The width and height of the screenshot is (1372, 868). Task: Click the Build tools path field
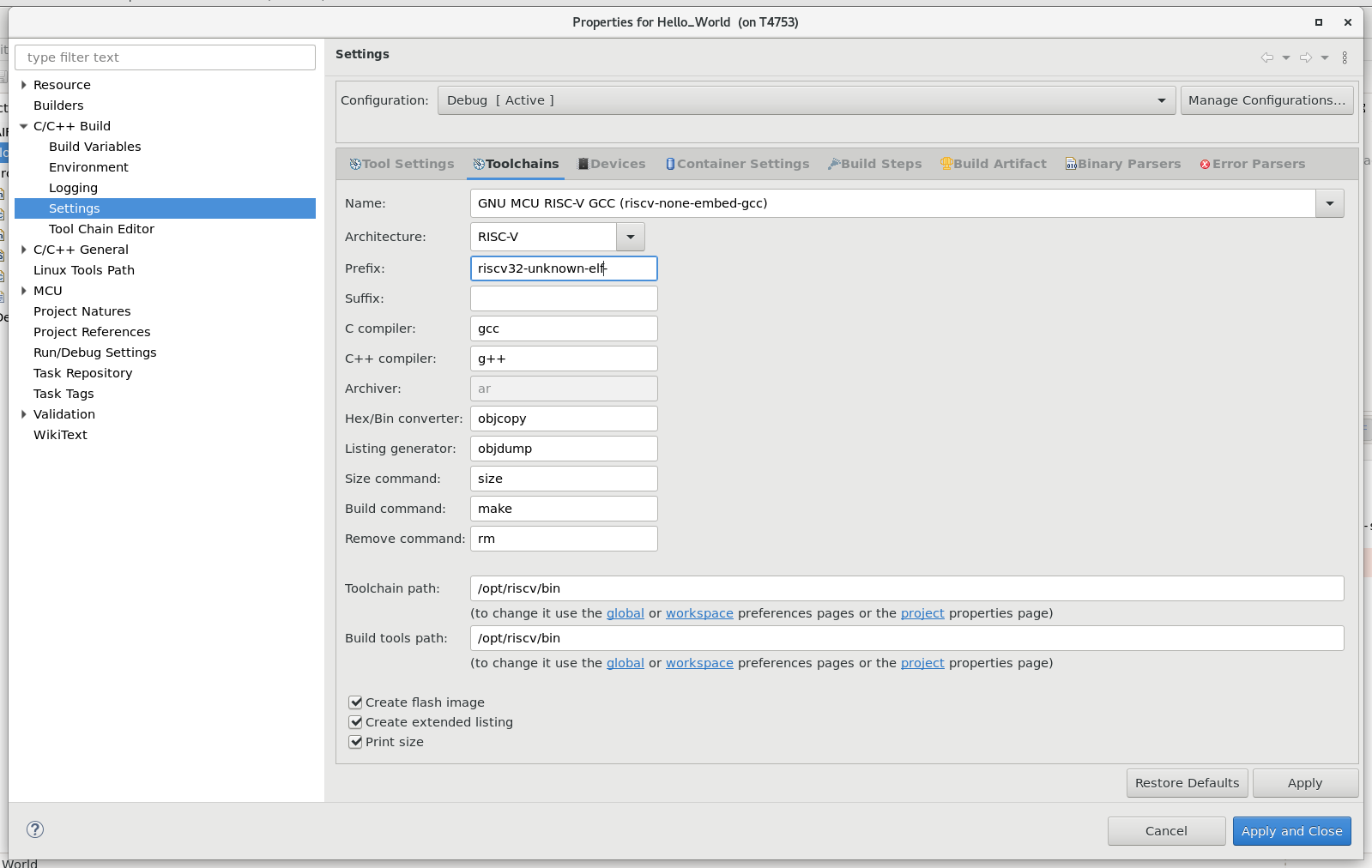pos(907,638)
